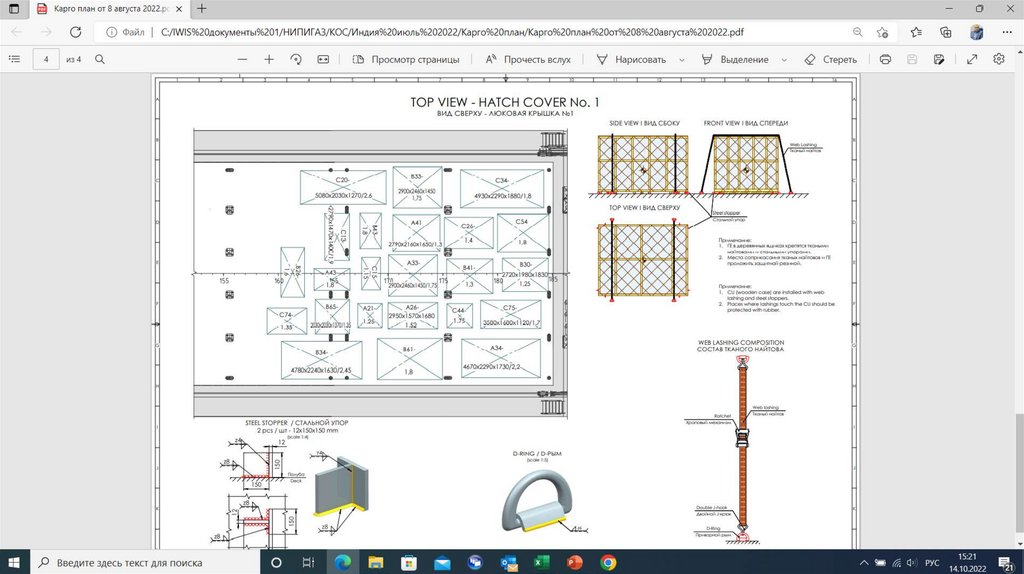This screenshot has height=574, width=1024.
Task: Open Excel from the Windows taskbar
Action: coord(542,562)
